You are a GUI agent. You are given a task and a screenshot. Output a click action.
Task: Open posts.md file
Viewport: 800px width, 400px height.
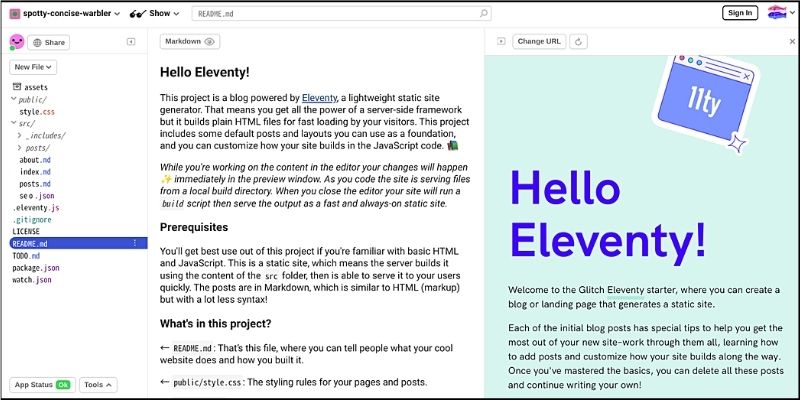(35, 184)
